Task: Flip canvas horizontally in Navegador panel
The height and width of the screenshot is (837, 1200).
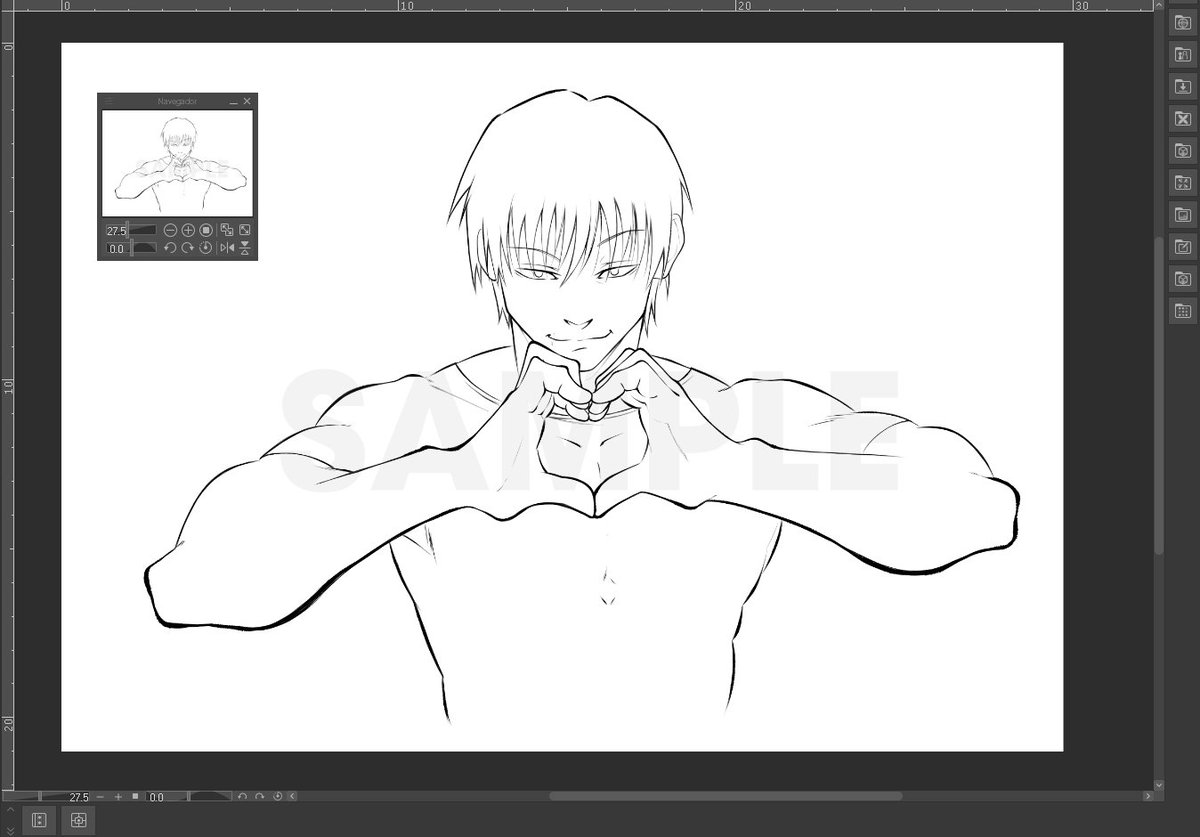Action: click(227, 248)
